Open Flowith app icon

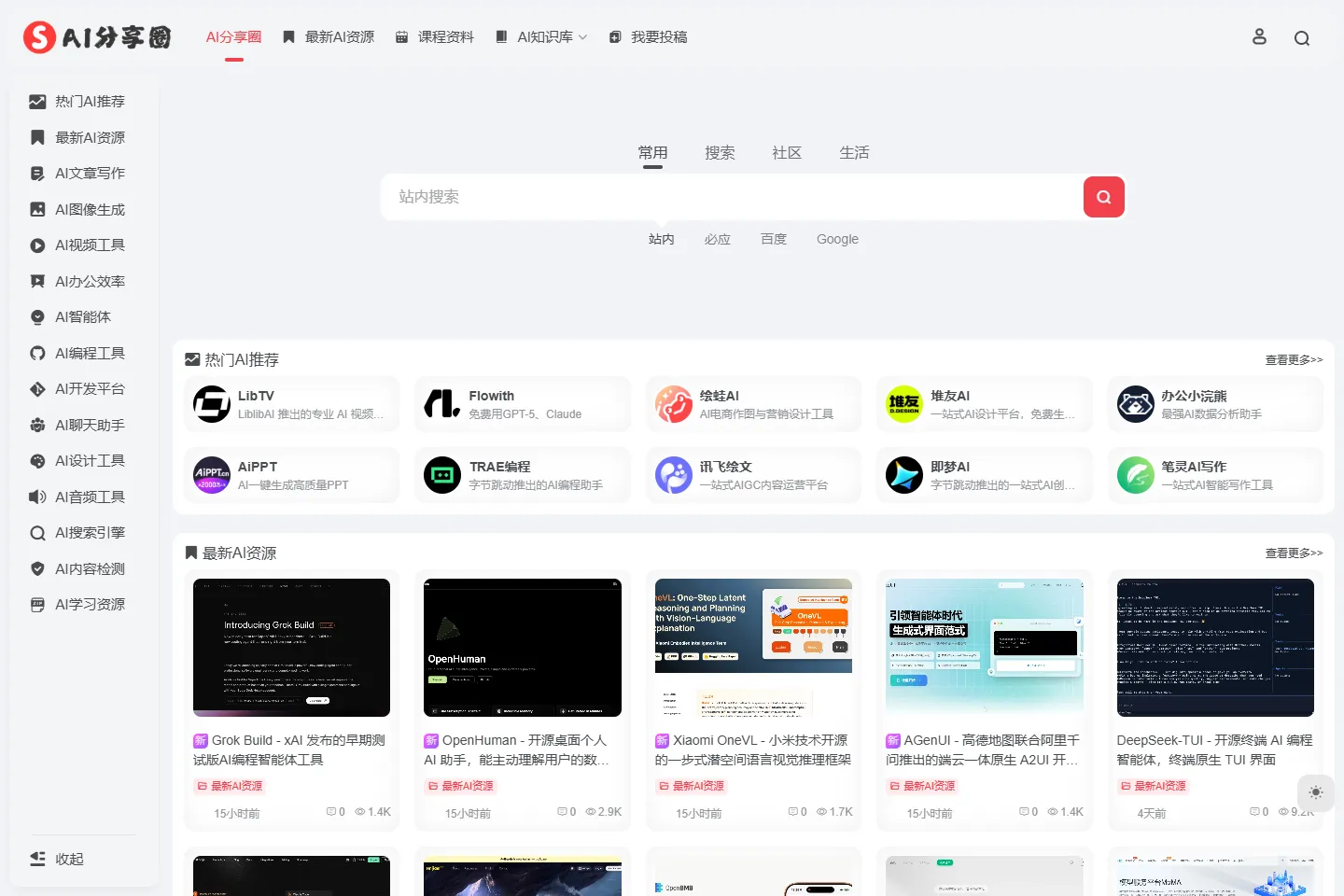click(x=442, y=404)
